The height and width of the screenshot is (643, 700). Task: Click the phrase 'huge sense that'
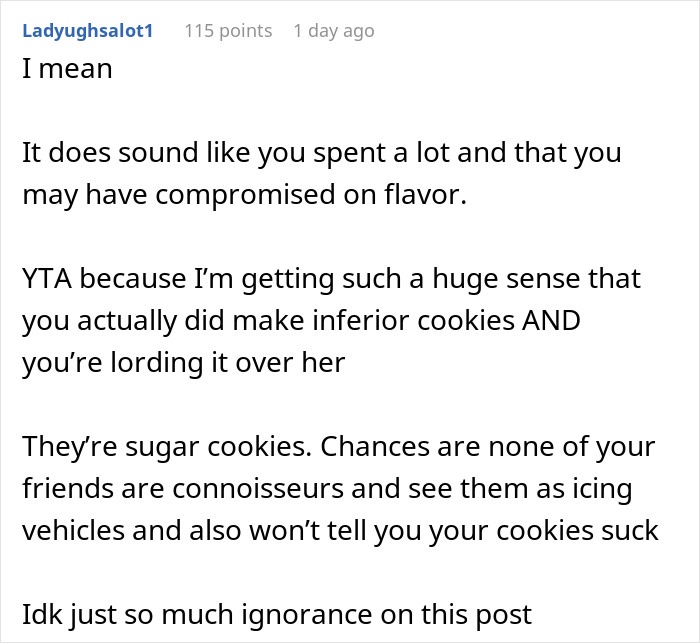pos(537,279)
